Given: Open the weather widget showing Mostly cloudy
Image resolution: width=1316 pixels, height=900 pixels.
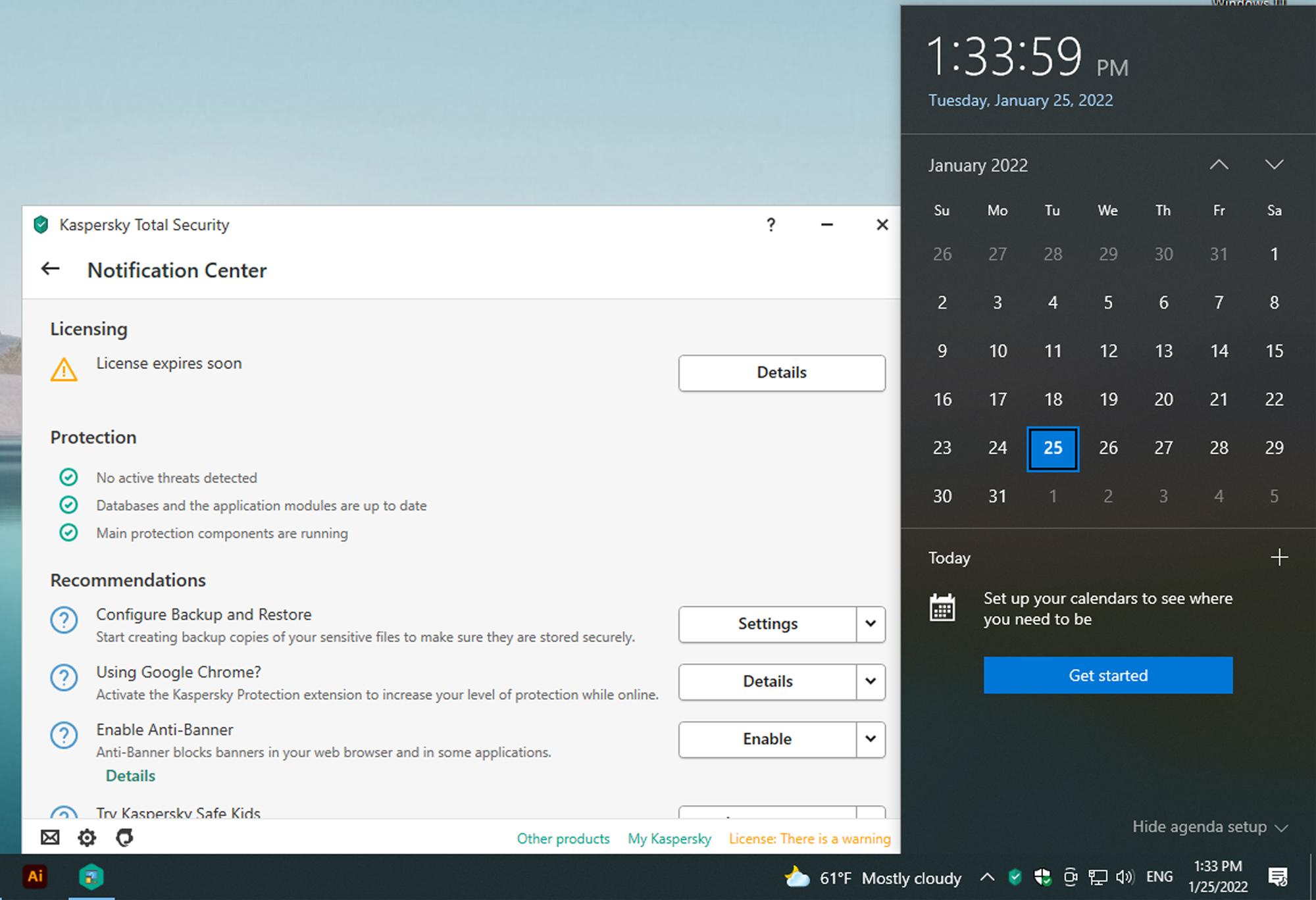Looking at the screenshot, I should (873, 878).
